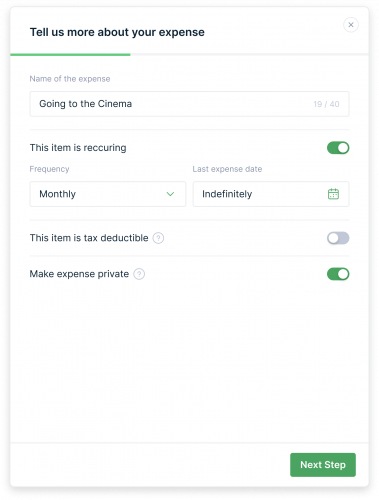The image size is (379, 500).
Task: Open the calendar icon in date field
Action: [x=333, y=194]
